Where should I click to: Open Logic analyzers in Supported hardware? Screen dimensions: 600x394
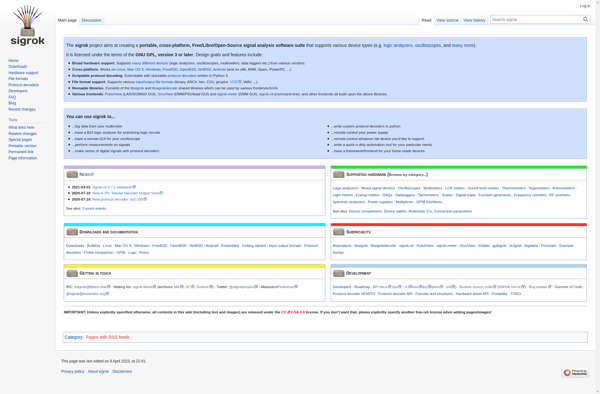pyautogui.click(x=346, y=188)
